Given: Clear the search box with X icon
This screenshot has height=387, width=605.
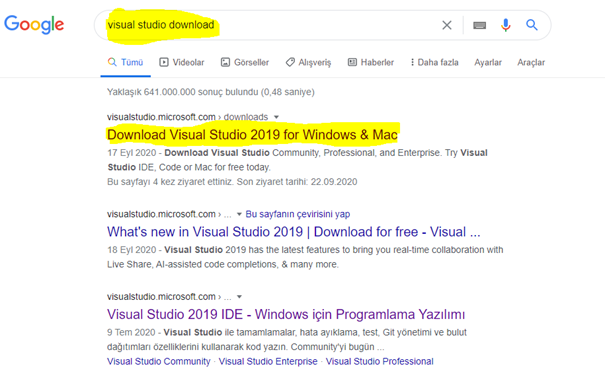Looking at the screenshot, I should 447,25.
